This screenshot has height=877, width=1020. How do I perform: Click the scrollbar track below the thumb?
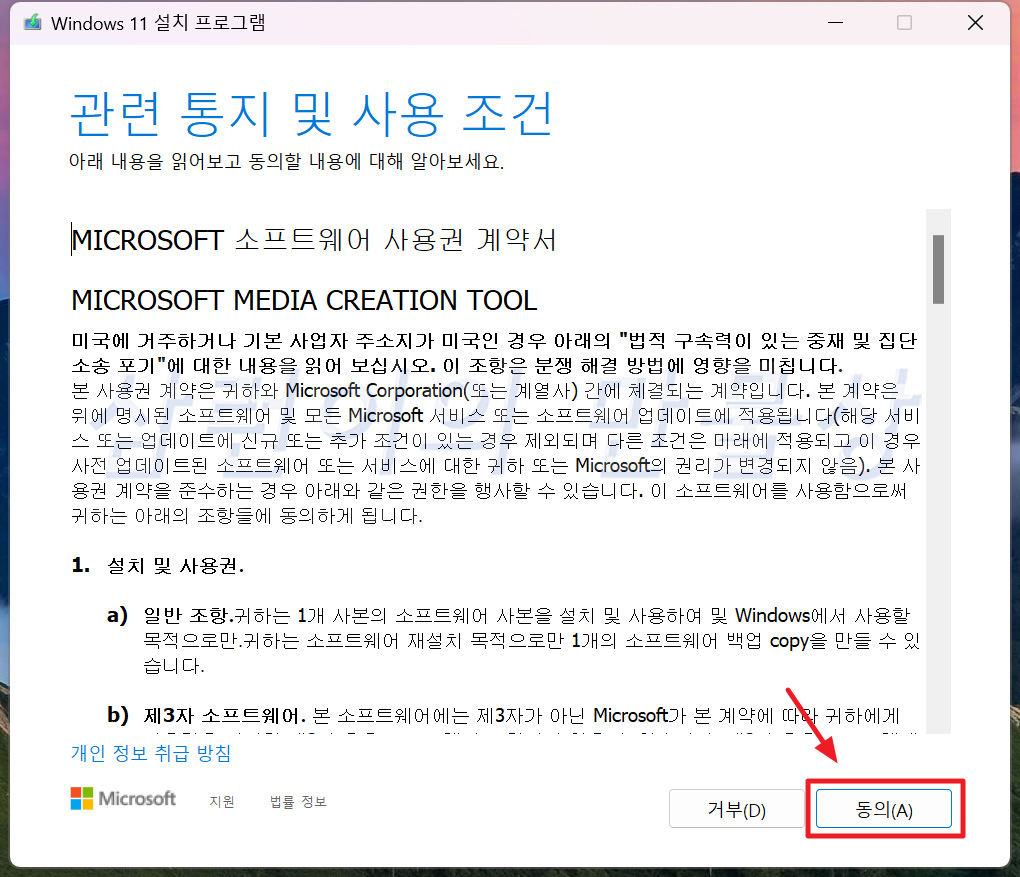click(x=937, y=520)
